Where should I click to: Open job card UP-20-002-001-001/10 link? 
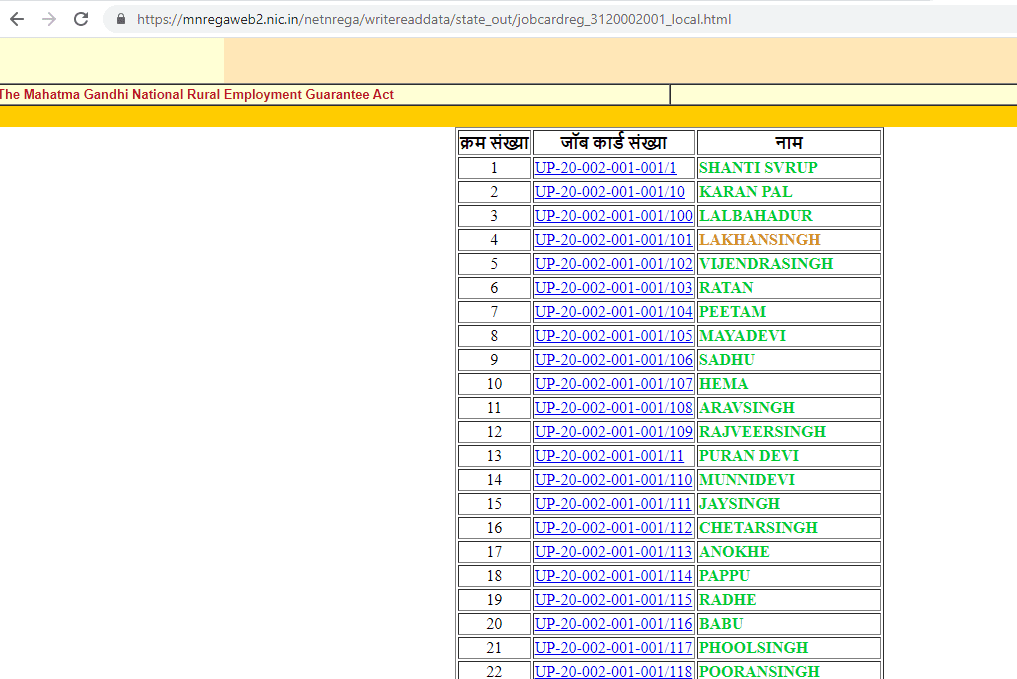(x=609, y=192)
